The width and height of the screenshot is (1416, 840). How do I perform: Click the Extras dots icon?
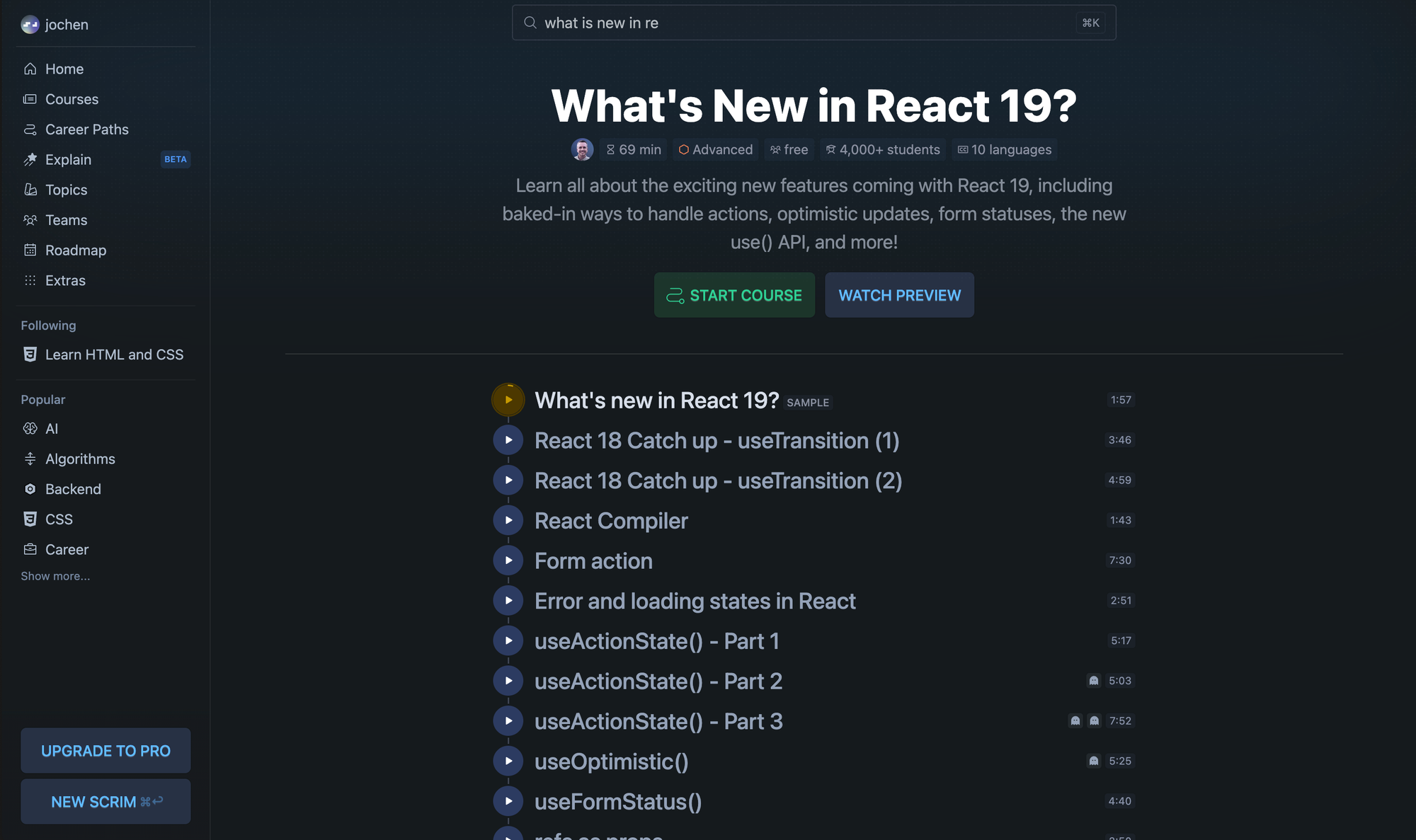[30, 280]
